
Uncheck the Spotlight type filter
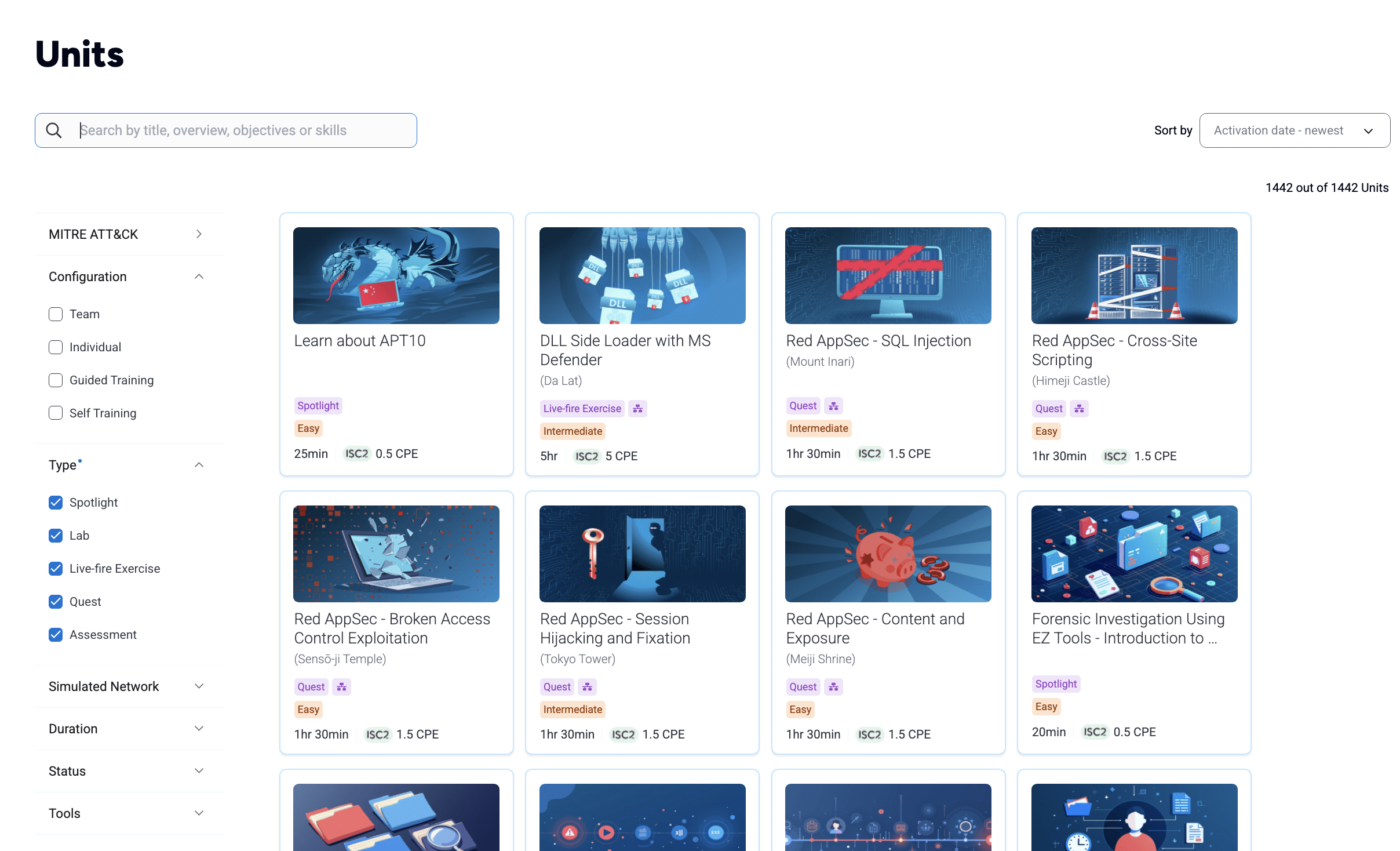point(56,503)
